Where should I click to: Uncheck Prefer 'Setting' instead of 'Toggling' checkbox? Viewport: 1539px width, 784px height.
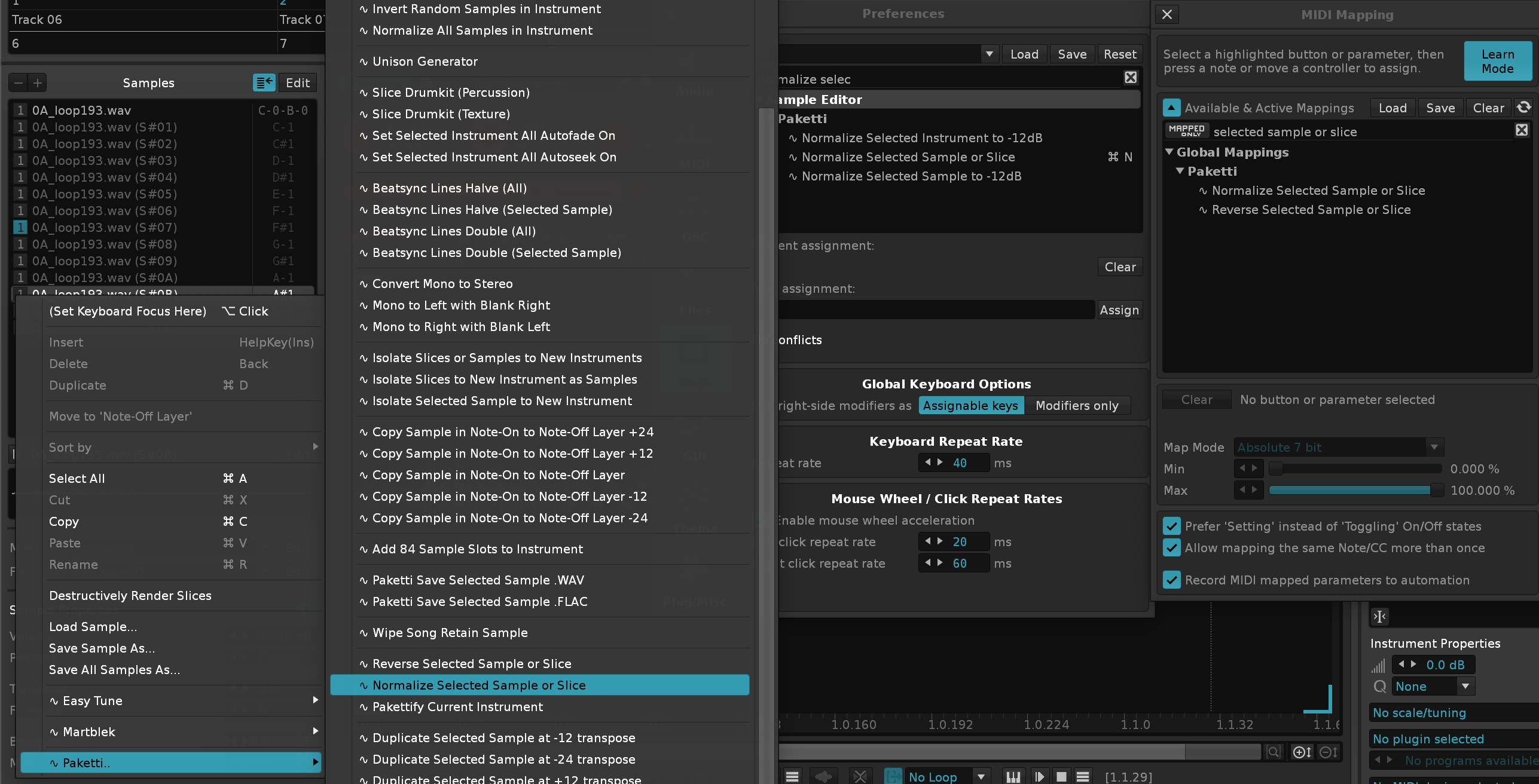[x=1172, y=526]
